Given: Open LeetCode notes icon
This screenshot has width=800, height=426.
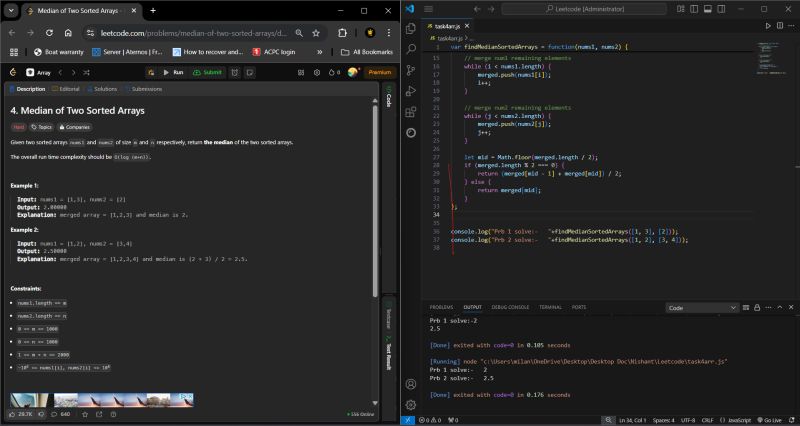Looking at the screenshot, I should pos(249,72).
